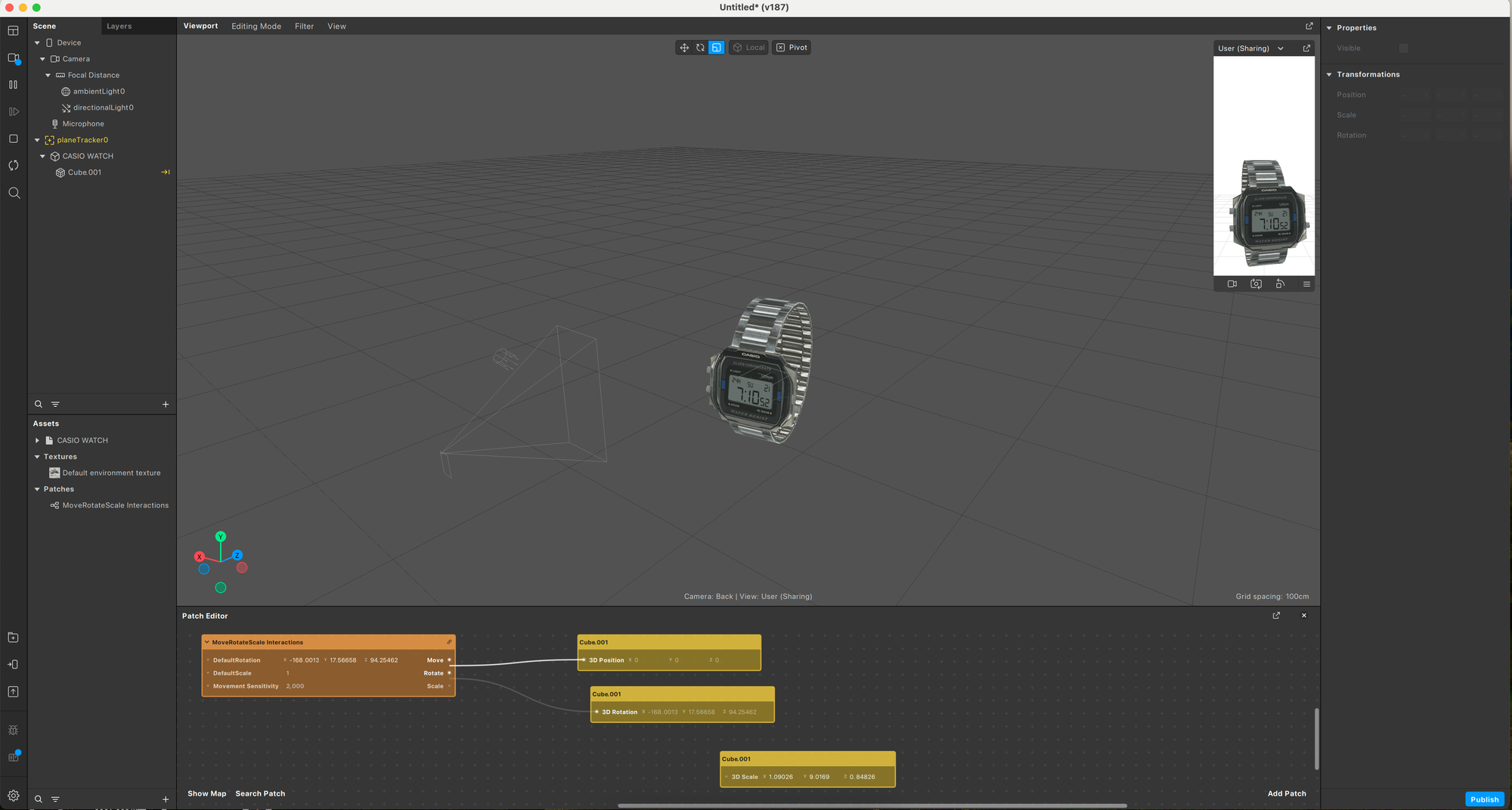Click the search icon in left sidebar
The height and width of the screenshot is (810, 1512).
[14, 193]
